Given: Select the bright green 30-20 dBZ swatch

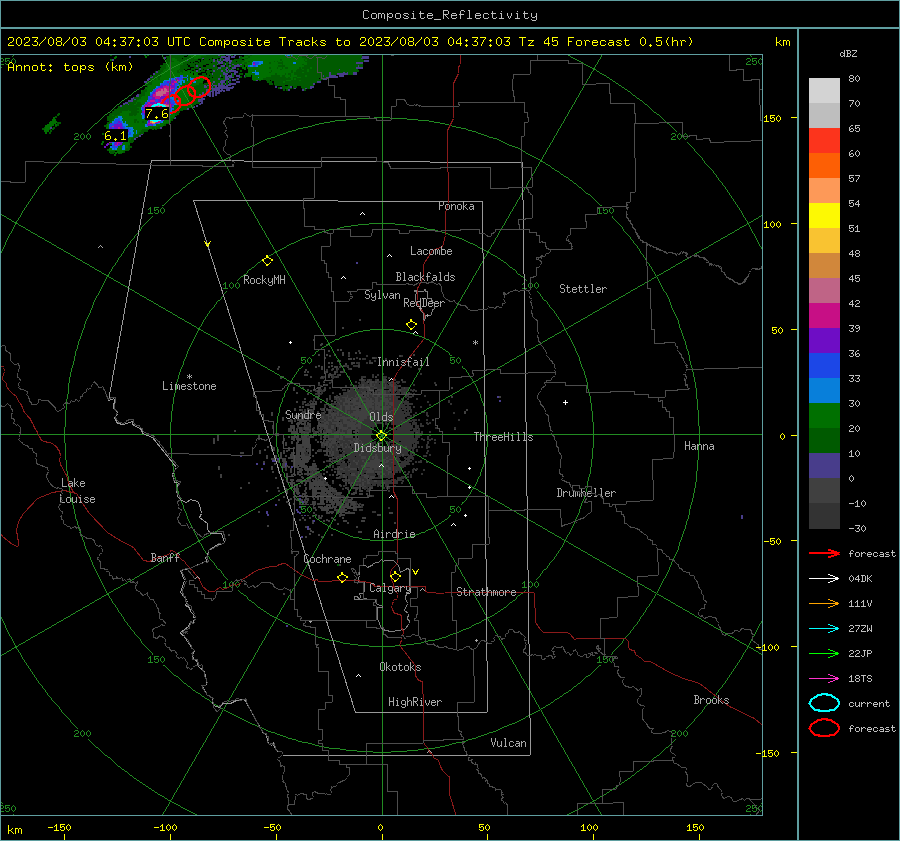Looking at the screenshot, I should tap(824, 416).
